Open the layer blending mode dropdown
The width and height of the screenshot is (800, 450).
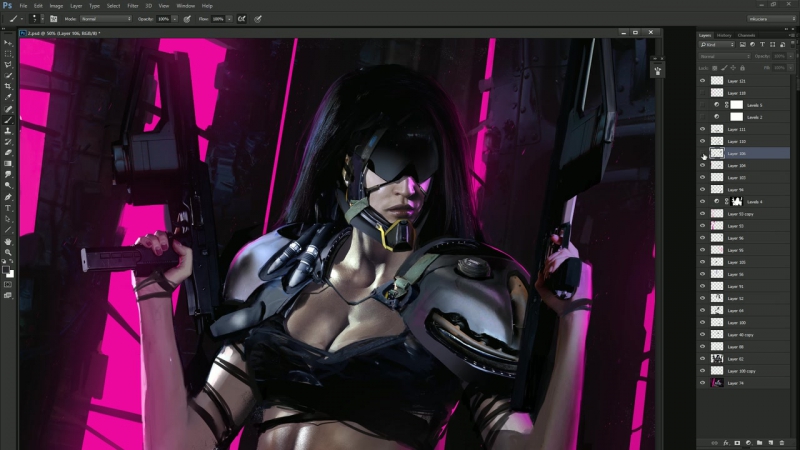724,56
